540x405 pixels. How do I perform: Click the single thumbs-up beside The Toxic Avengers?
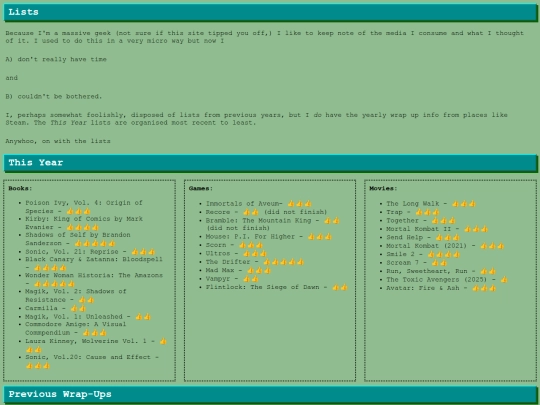tap(504, 280)
